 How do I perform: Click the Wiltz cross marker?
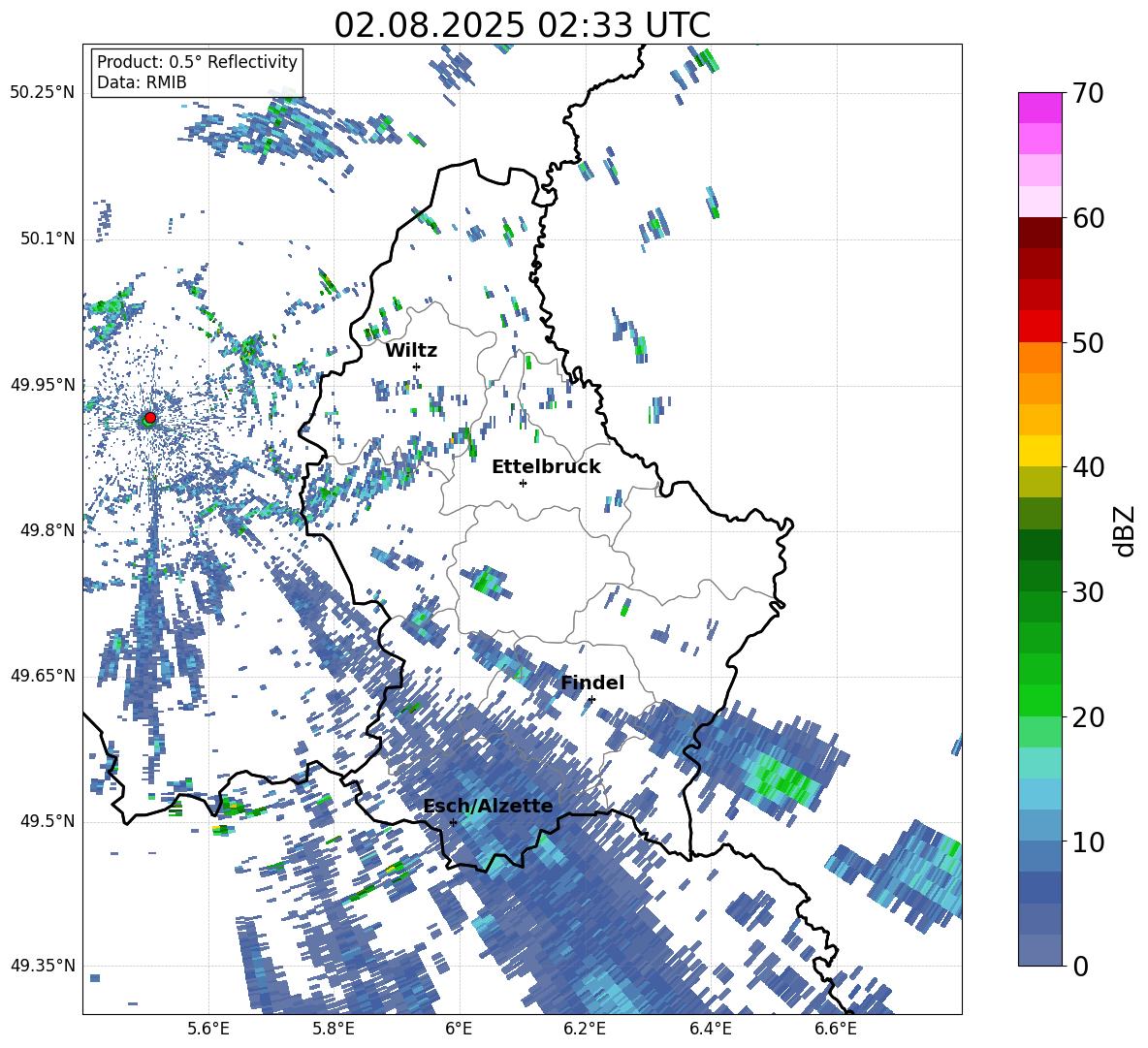[x=417, y=366]
